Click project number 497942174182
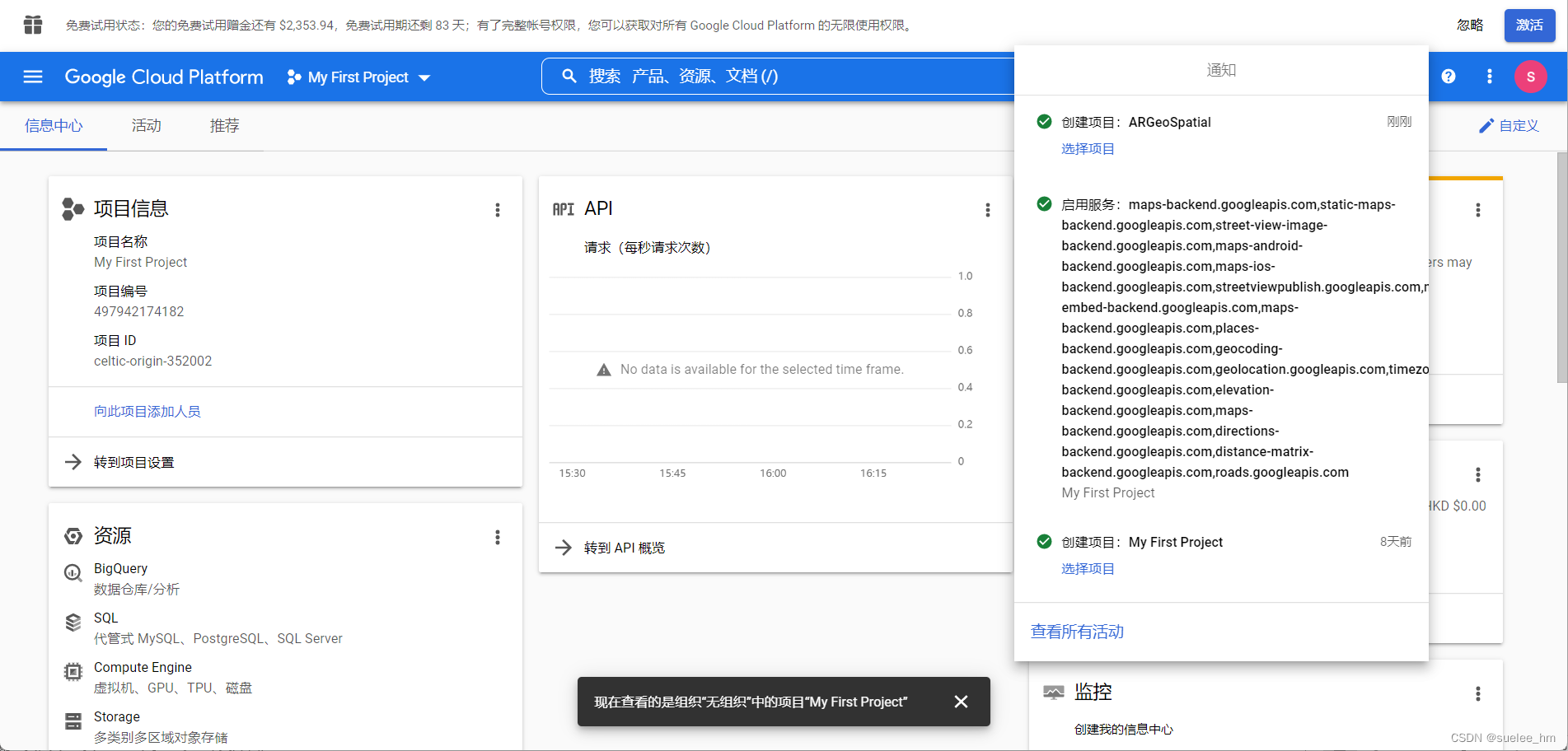The height and width of the screenshot is (751, 1568). [138, 311]
